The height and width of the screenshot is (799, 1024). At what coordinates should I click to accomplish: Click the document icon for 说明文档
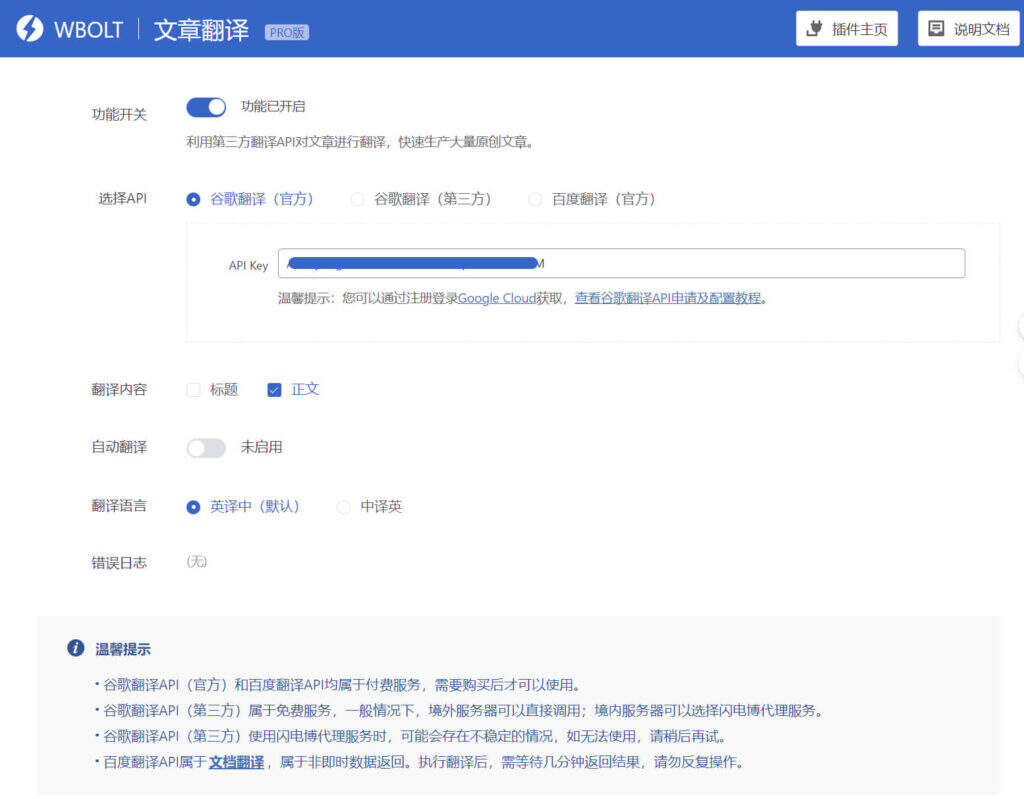click(936, 29)
